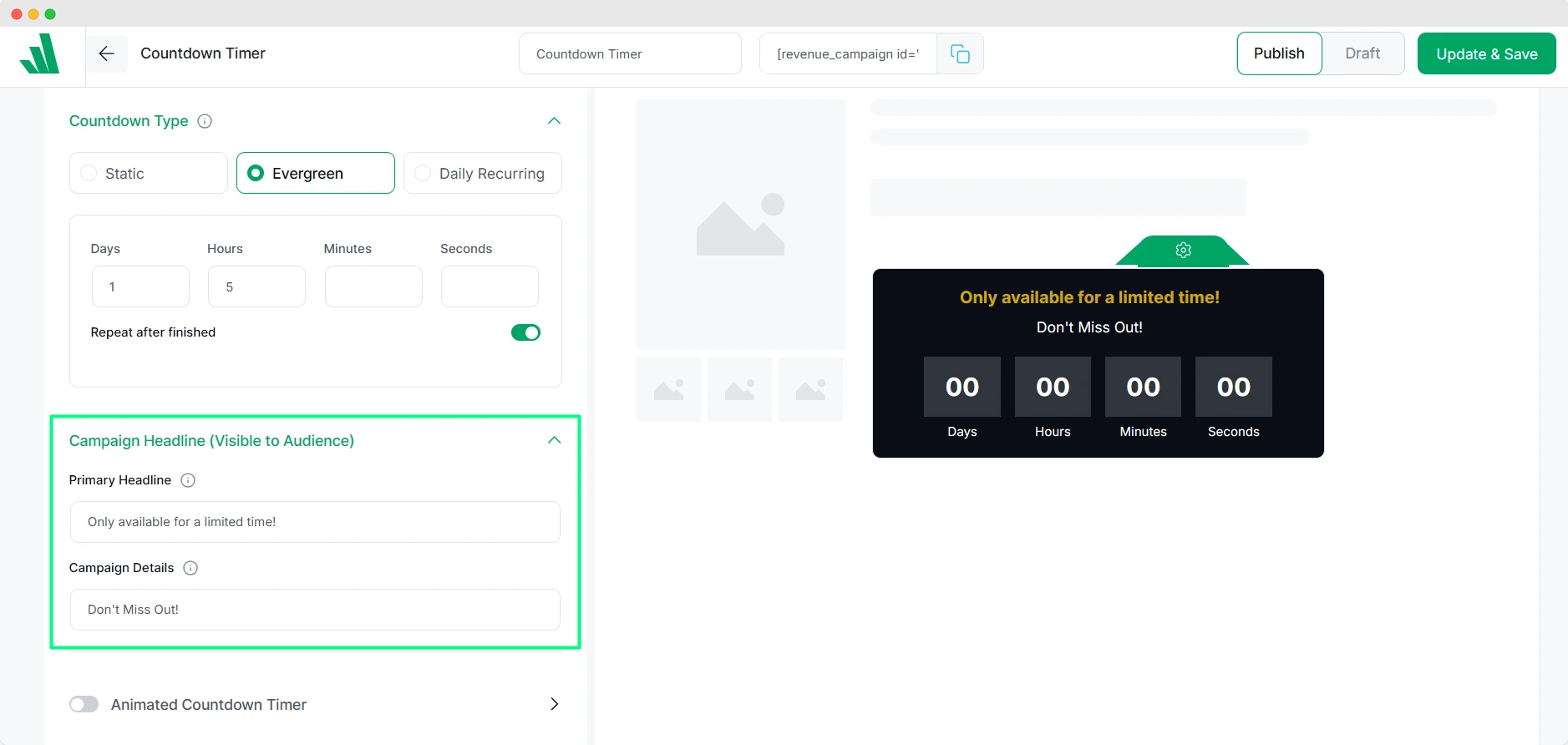Image resolution: width=1568 pixels, height=745 pixels.
Task: Click the Minutes input field
Action: coord(373,286)
